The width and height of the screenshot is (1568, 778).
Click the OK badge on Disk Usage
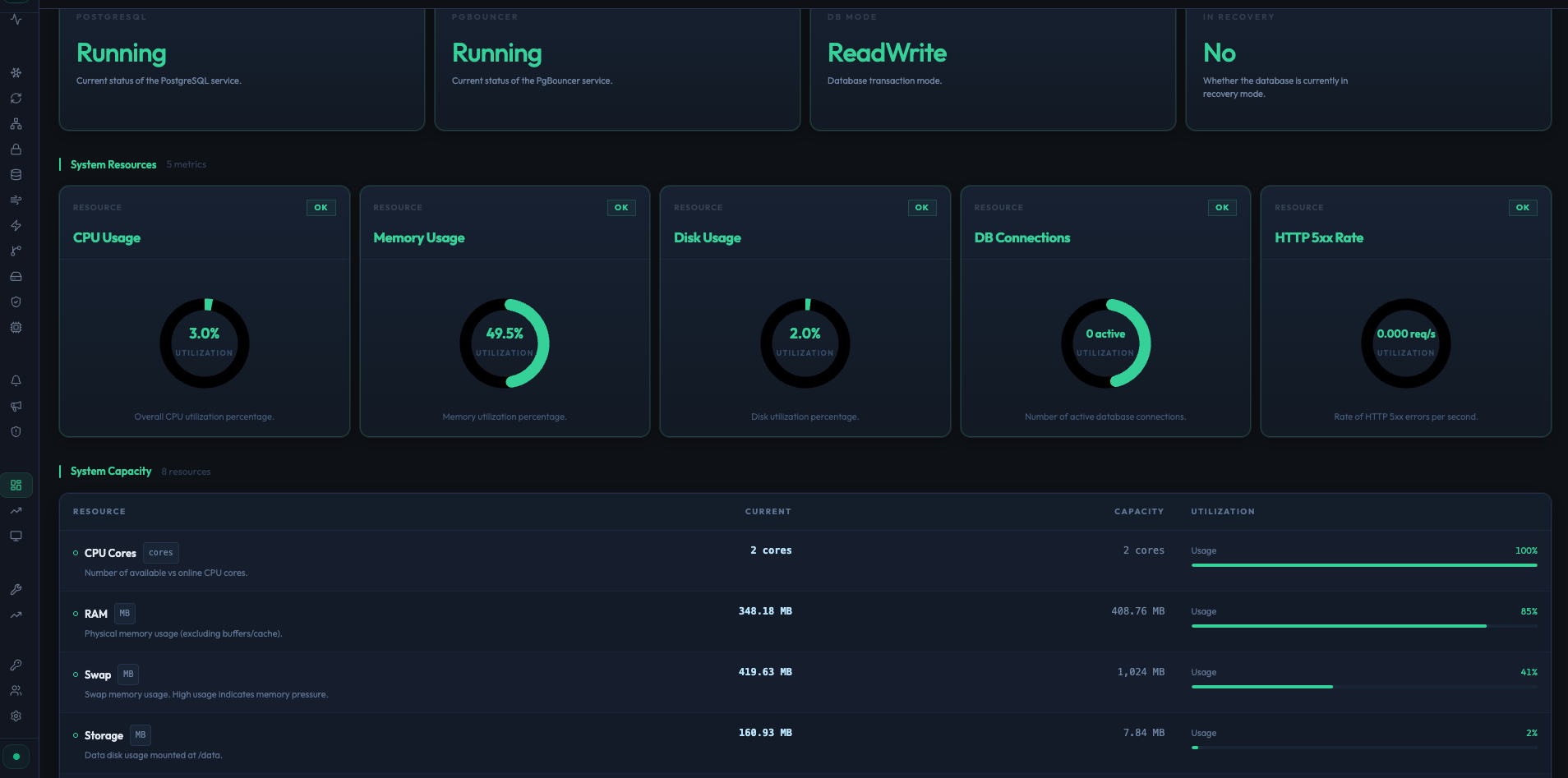pos(922,208)
